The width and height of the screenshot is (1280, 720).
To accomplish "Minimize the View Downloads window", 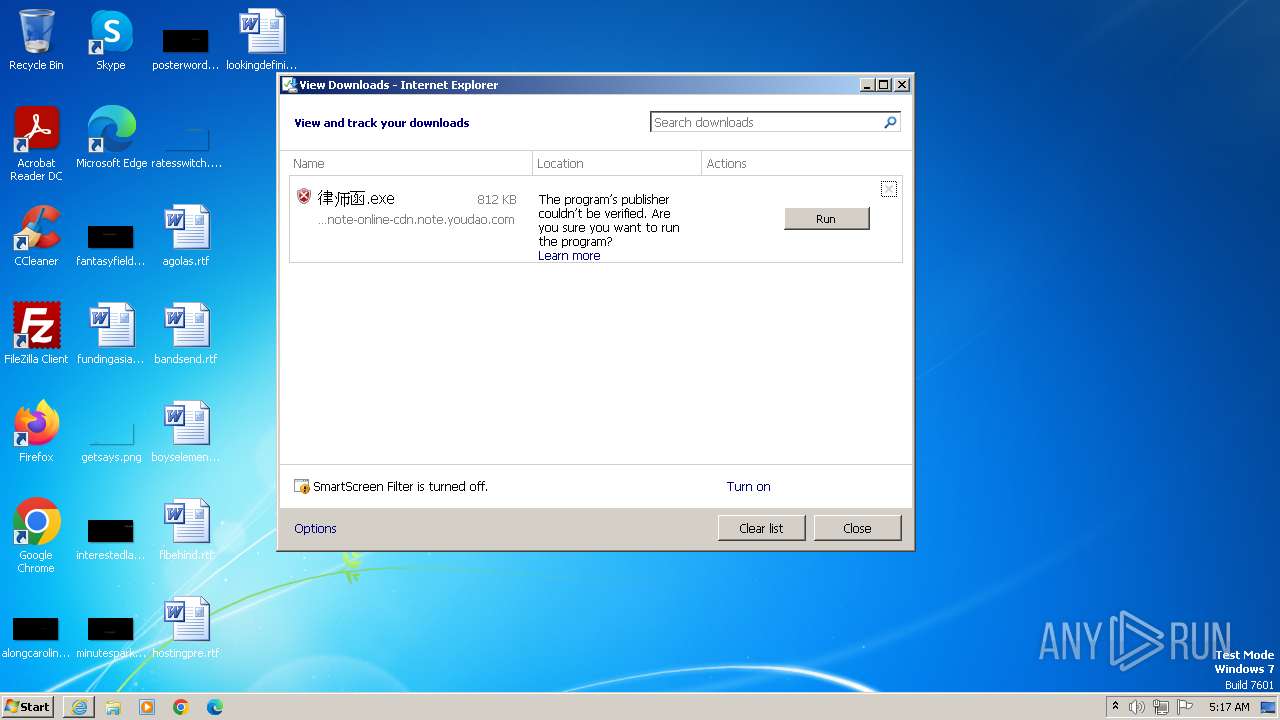I will pyautogui.click(x=868, y=85).
